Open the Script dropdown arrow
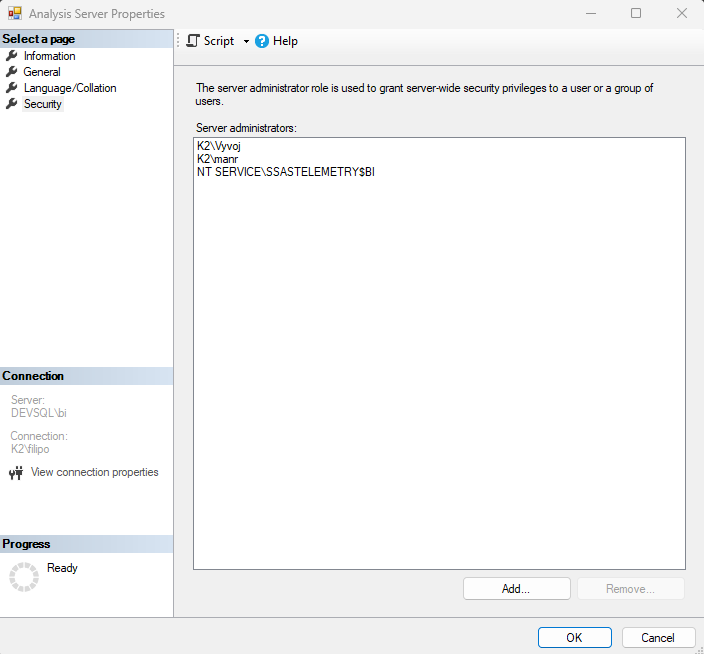This screenshot has height=654, width=704. [246, 41]
